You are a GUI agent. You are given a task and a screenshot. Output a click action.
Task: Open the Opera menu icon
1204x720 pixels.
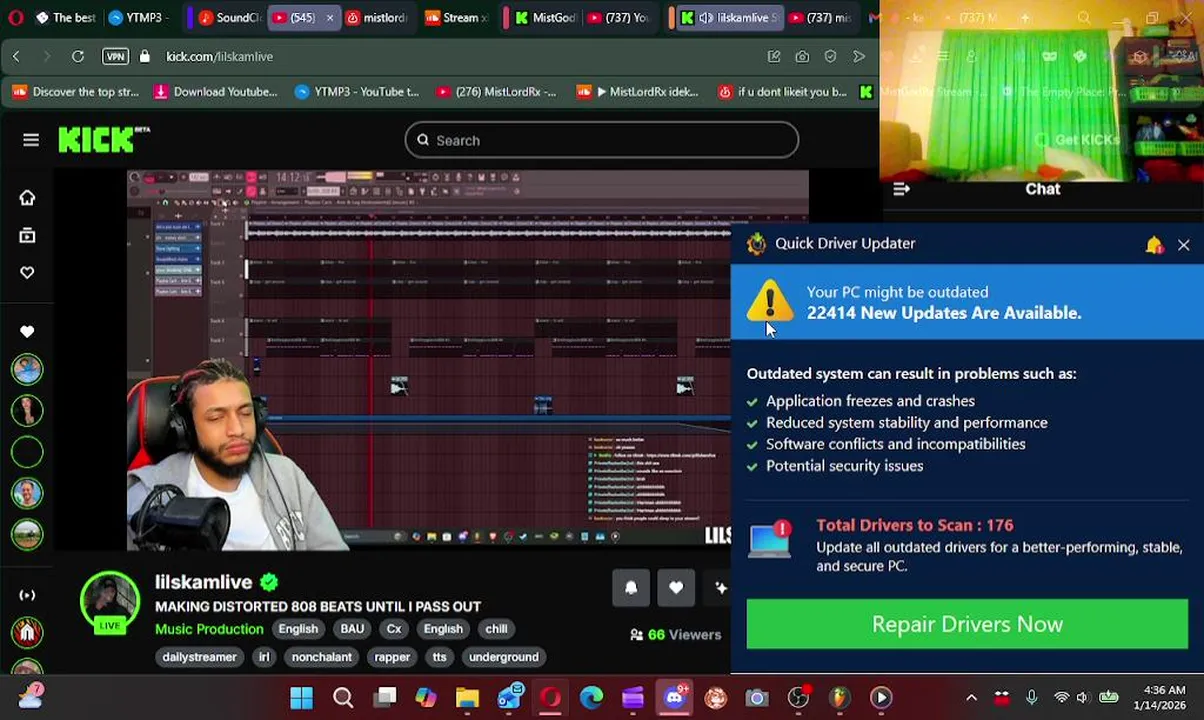(15, 18)
